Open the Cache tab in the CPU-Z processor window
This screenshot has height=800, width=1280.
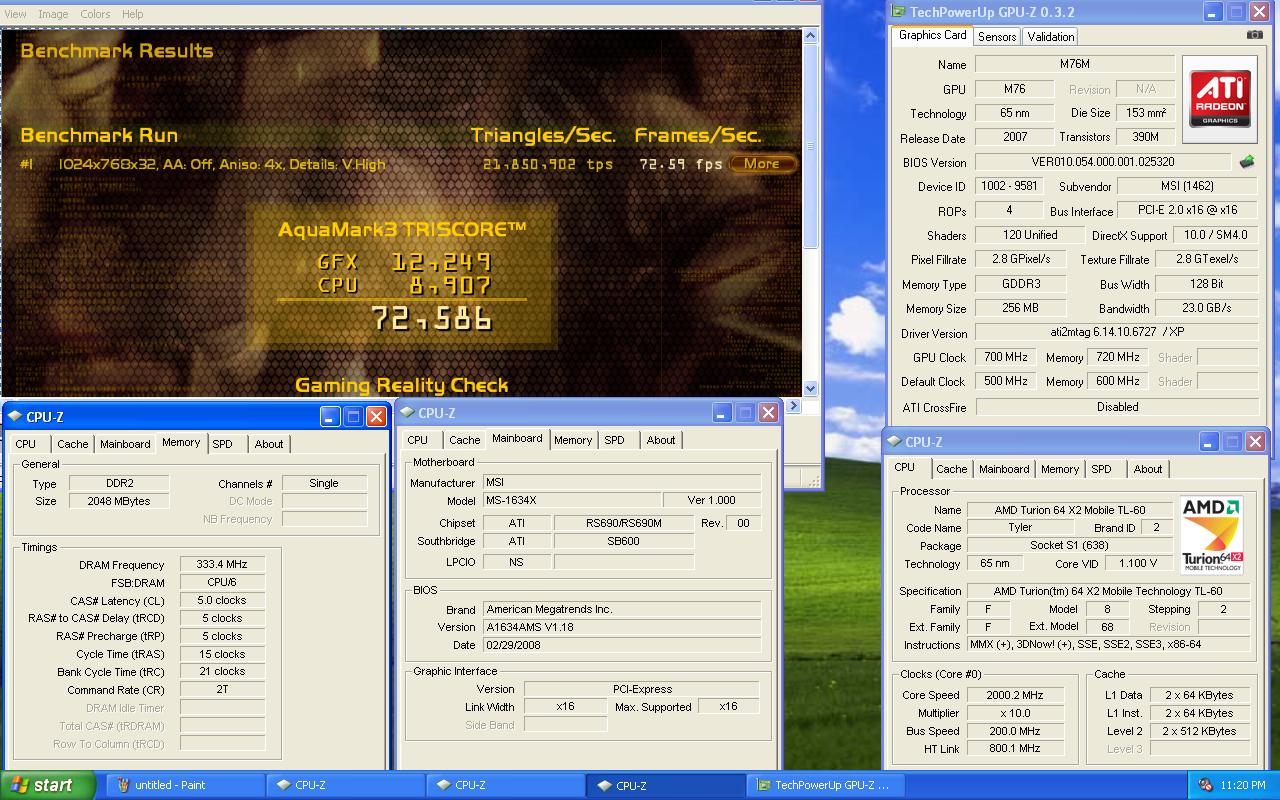pyautogui.click(x=951, y=469)
